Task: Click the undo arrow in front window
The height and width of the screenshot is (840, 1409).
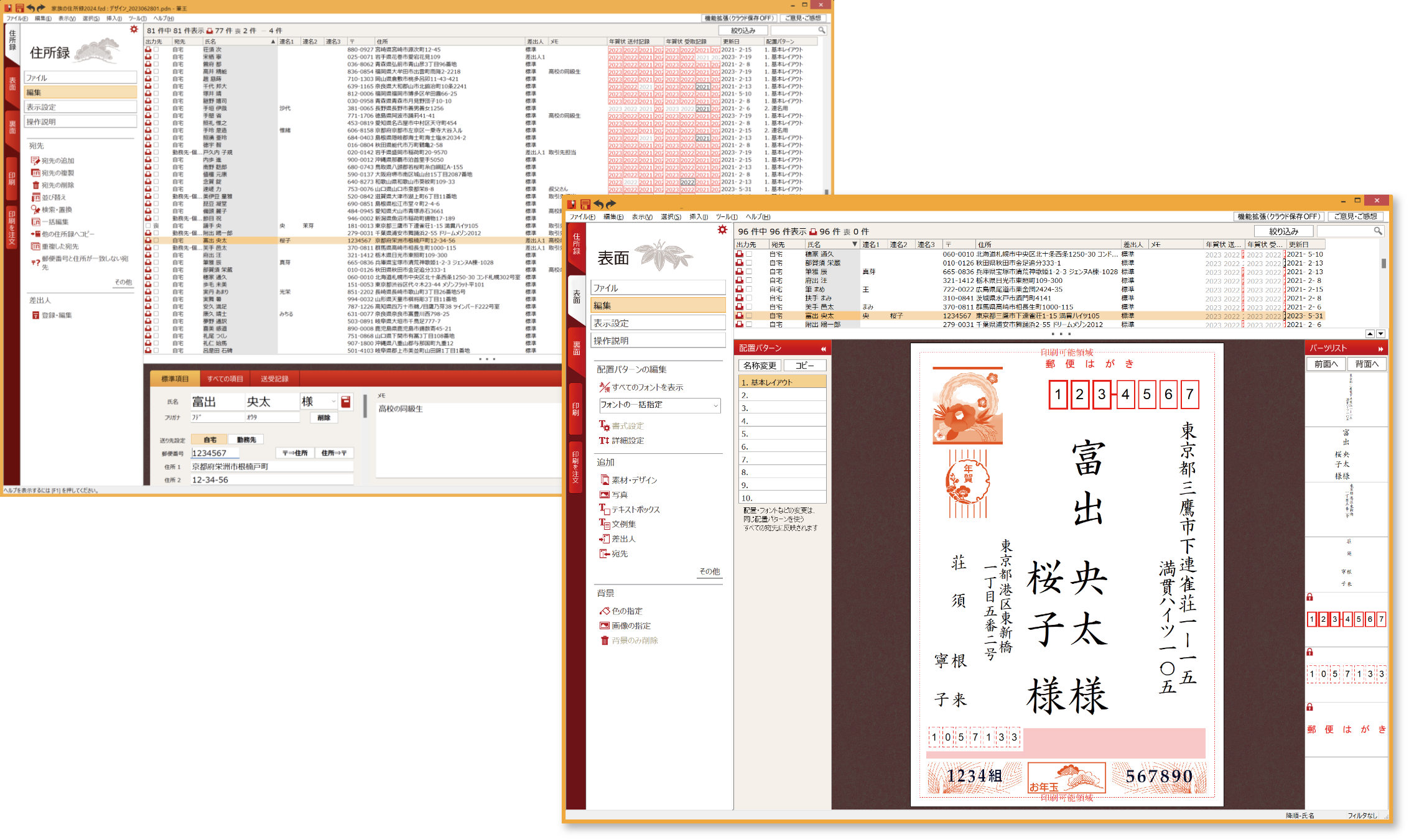Action: (598, 204)
